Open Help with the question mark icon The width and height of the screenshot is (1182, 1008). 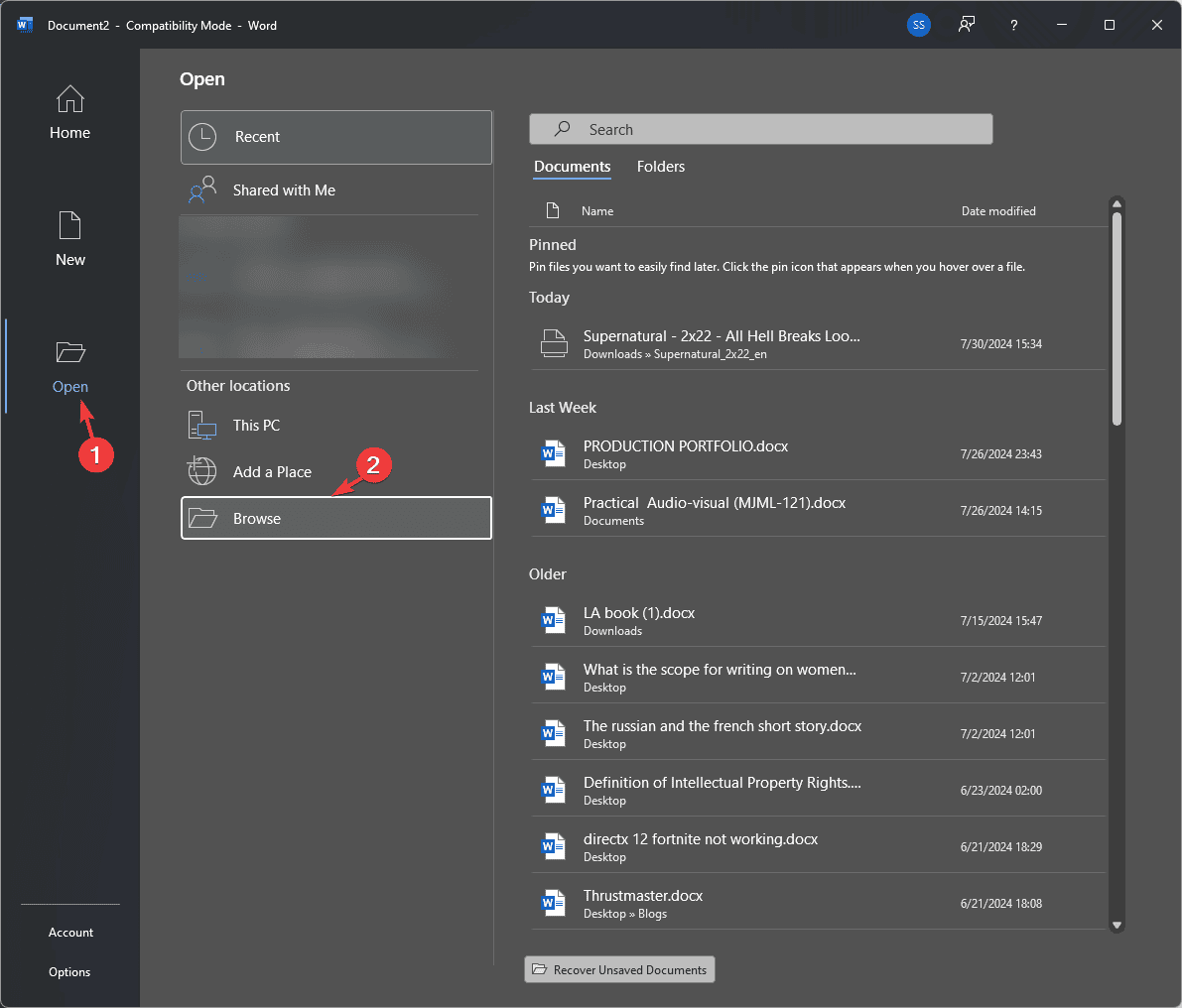click(x=1014, y=25)
